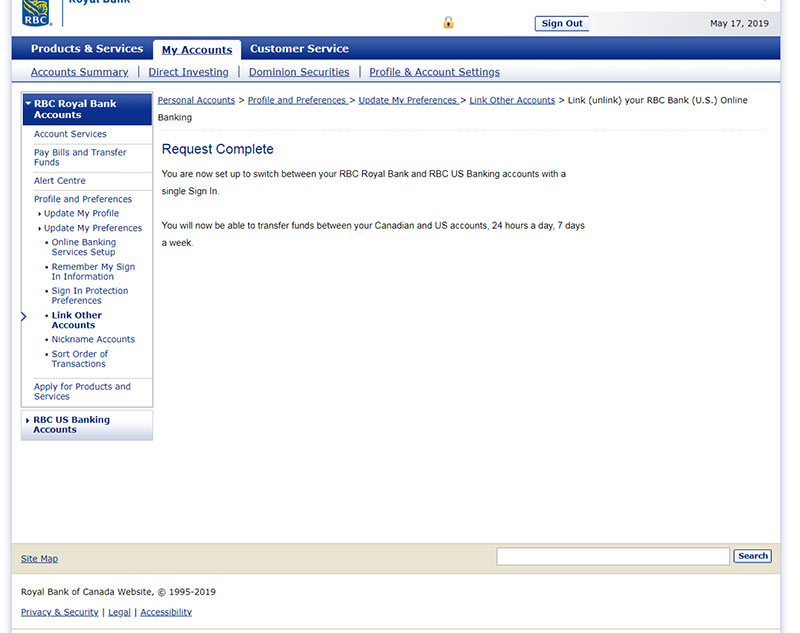Open Direct Investing submenu link
The width and height of the screenshot is (800, 633).
coord(188,72)
